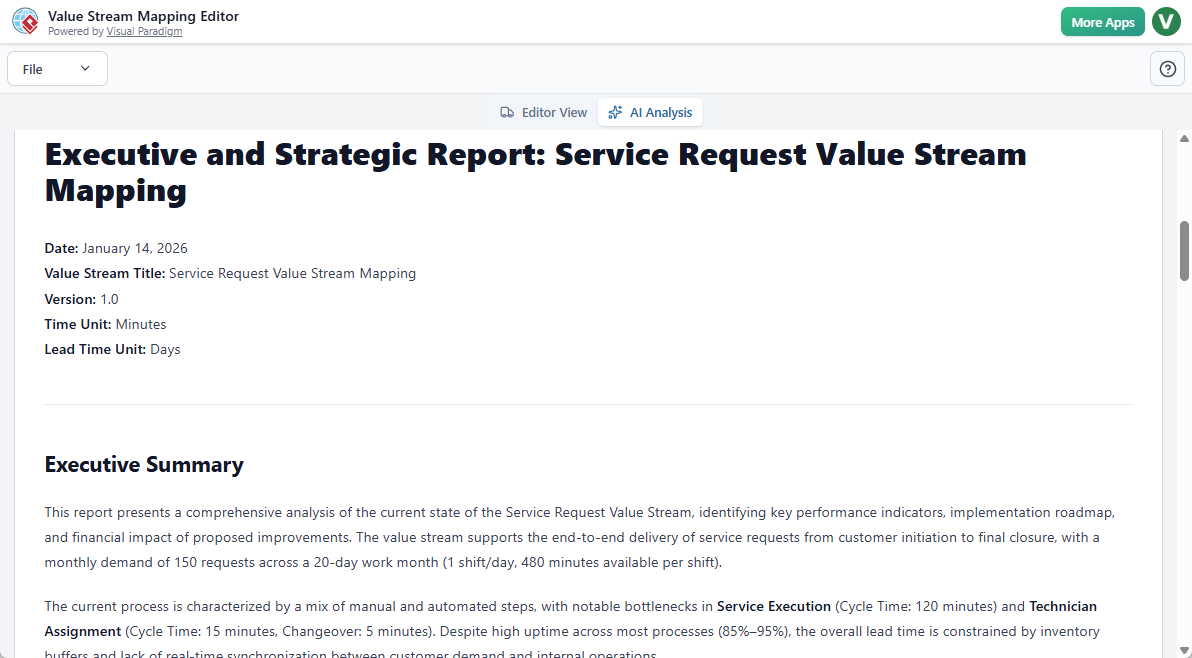Select the AI Analysis tab
Viewport: 1192px width, 658px height.
650,112
